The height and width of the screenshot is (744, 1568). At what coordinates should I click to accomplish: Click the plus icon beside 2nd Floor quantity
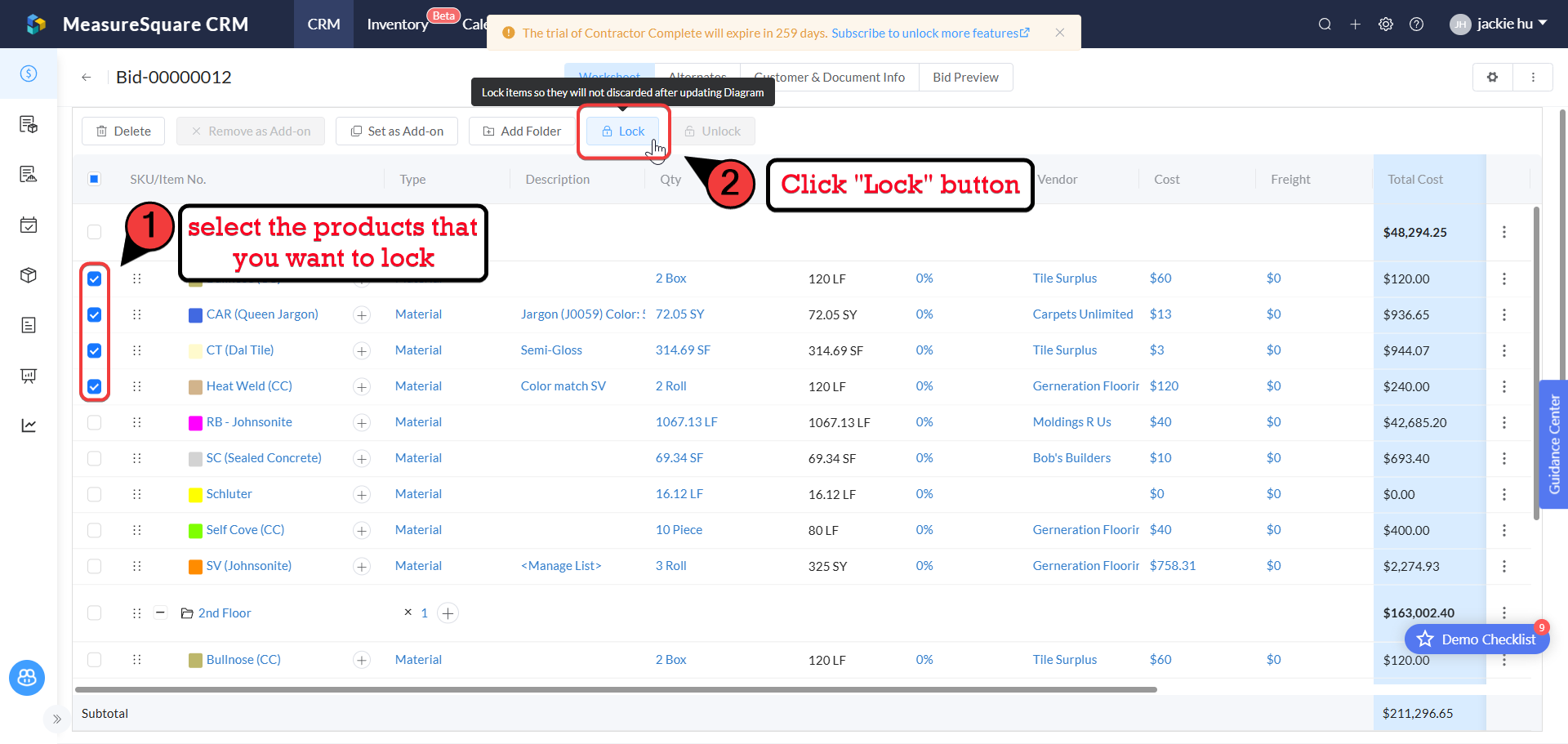coord(448,613)
